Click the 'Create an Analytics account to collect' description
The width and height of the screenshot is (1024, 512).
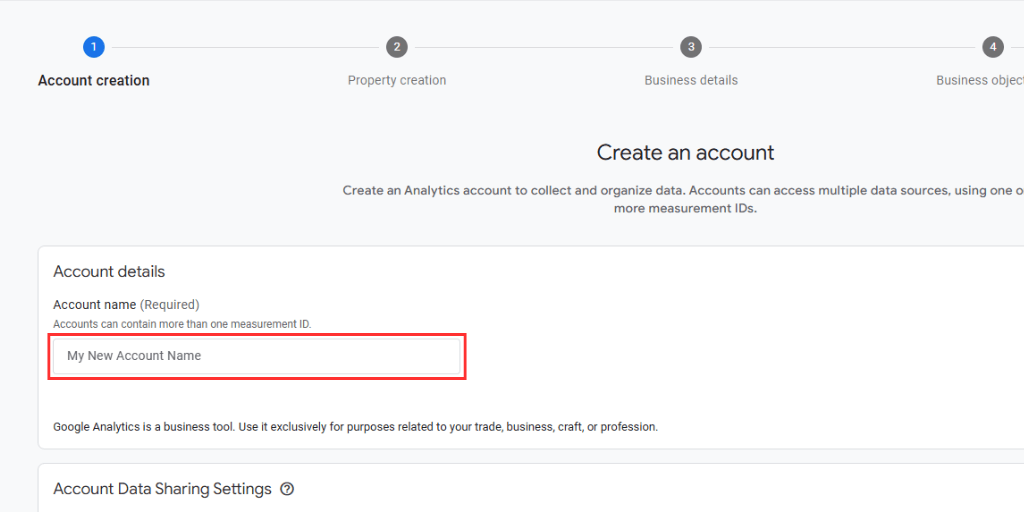683,200
